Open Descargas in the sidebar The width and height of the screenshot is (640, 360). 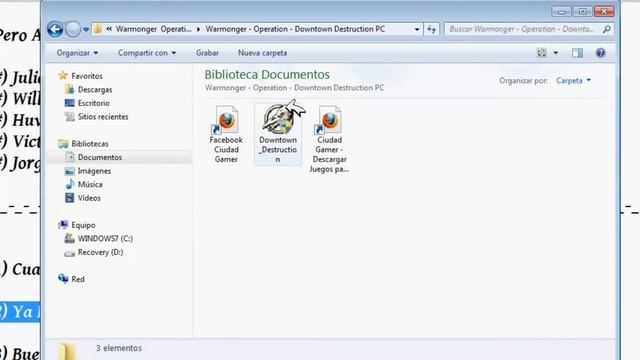pos(95,89)
